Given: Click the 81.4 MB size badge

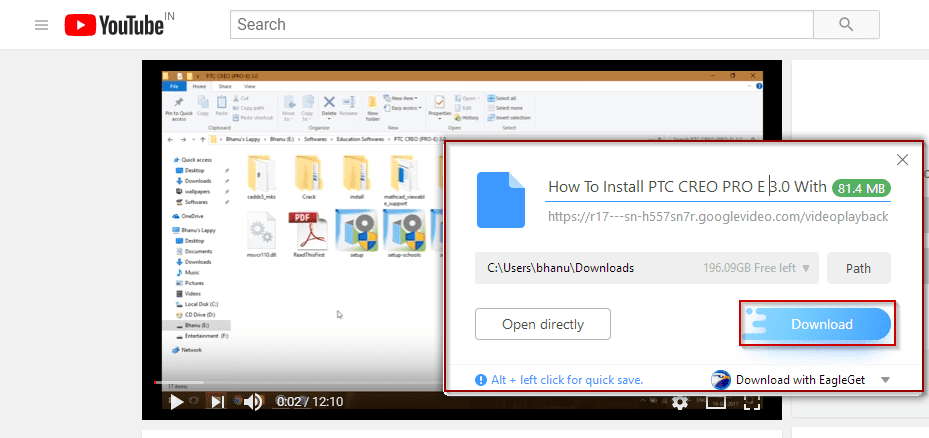Looking at the screenshot, I should (861, 188).
